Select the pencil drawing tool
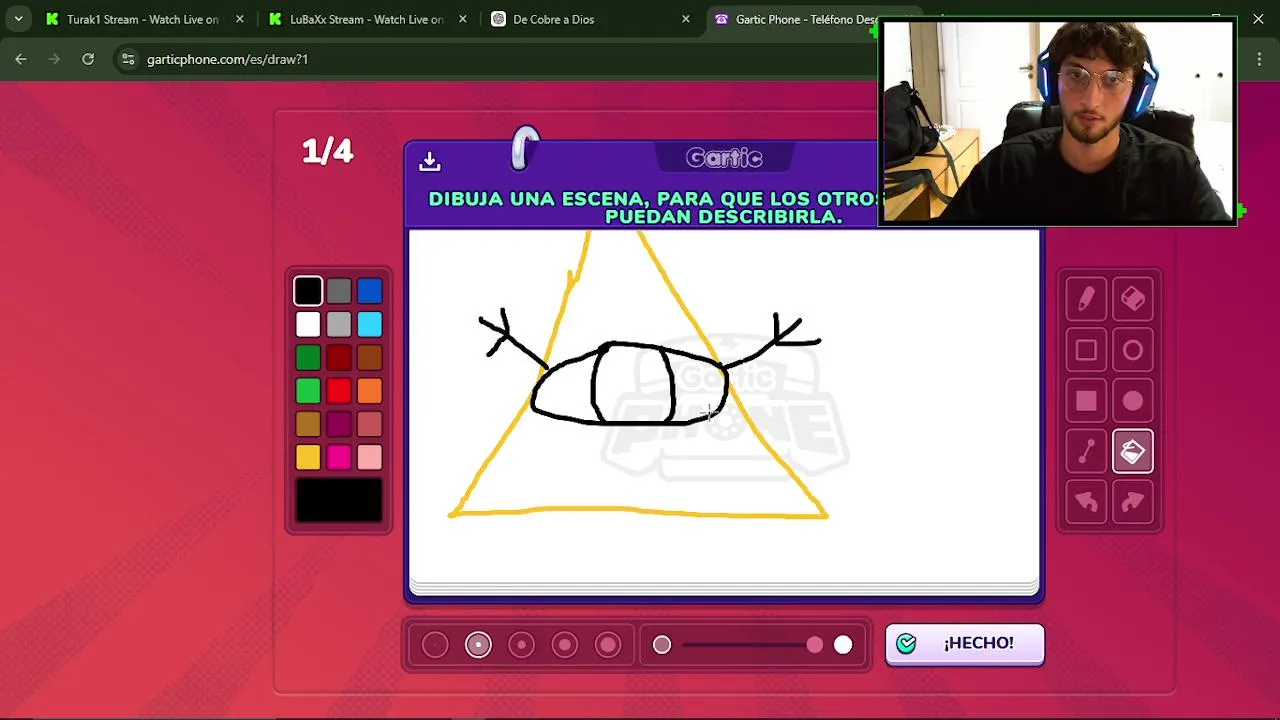 coord(1086,299)
